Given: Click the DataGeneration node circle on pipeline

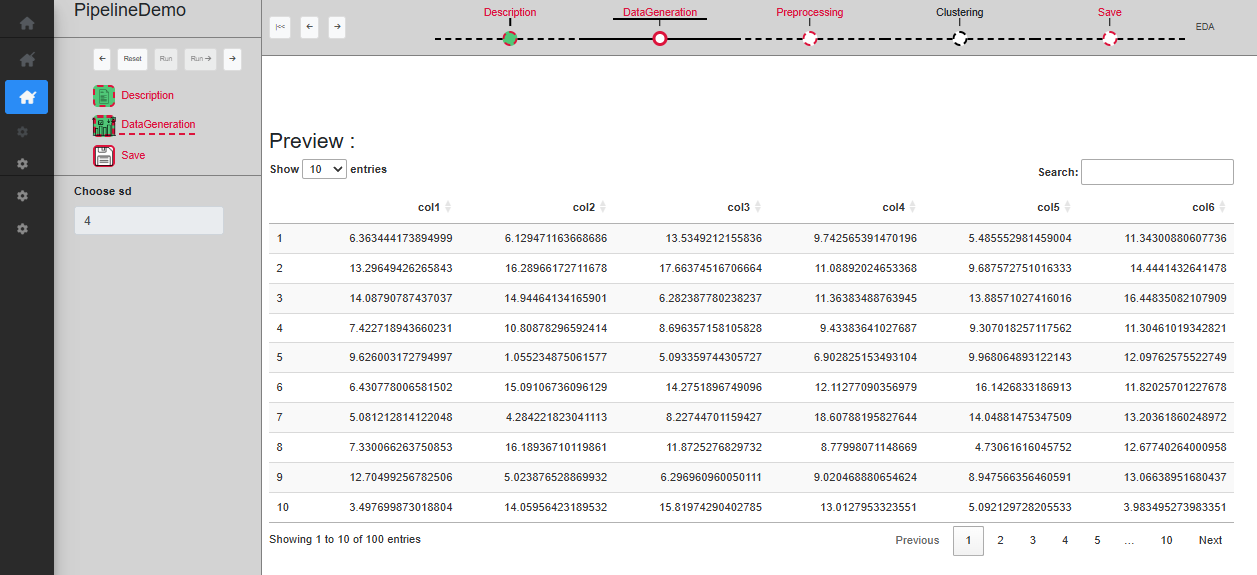Looking at the screenshot, I should coord(660,39).
